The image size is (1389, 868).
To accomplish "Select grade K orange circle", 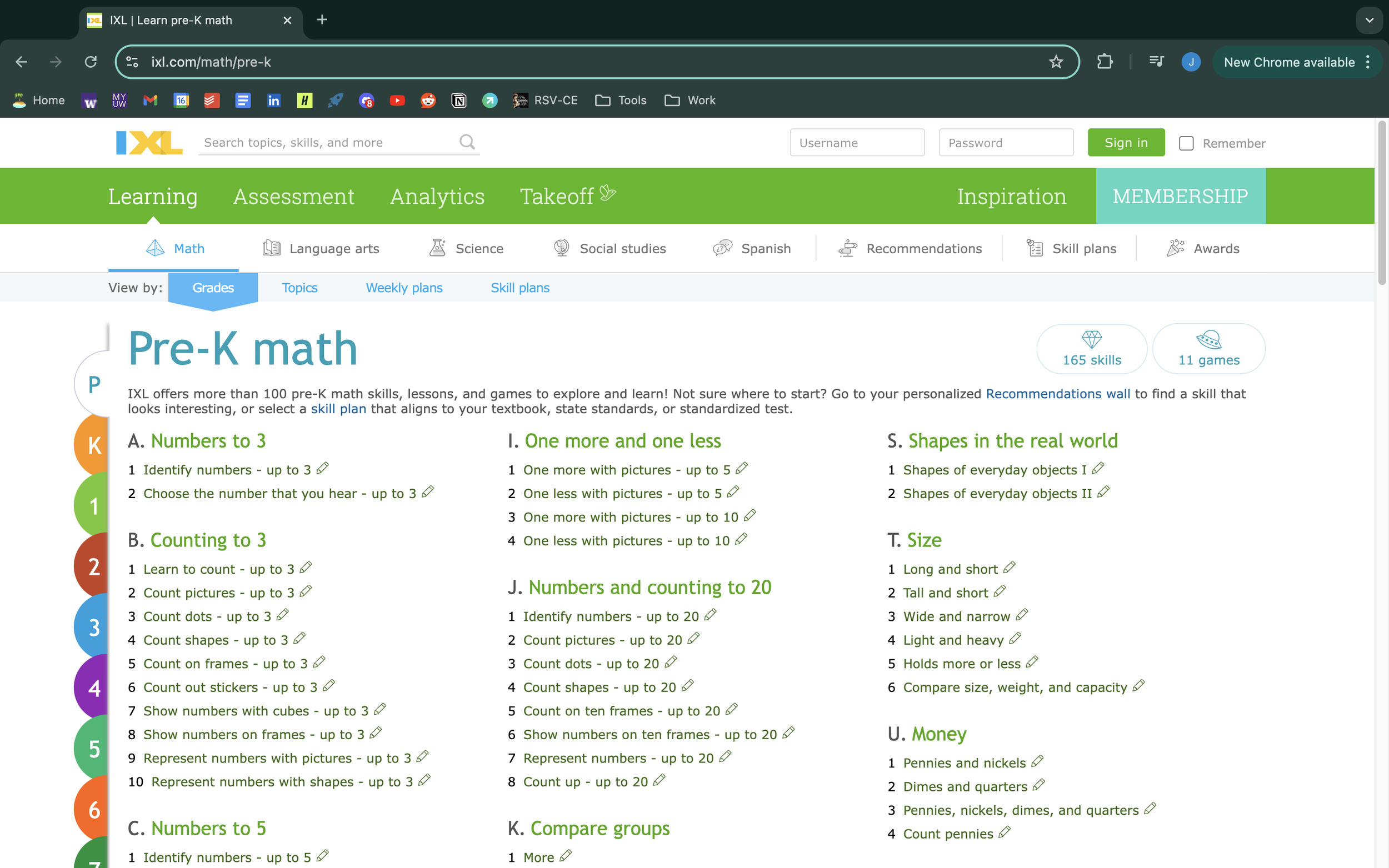I will pyautogui.click(x=93, y=445).
